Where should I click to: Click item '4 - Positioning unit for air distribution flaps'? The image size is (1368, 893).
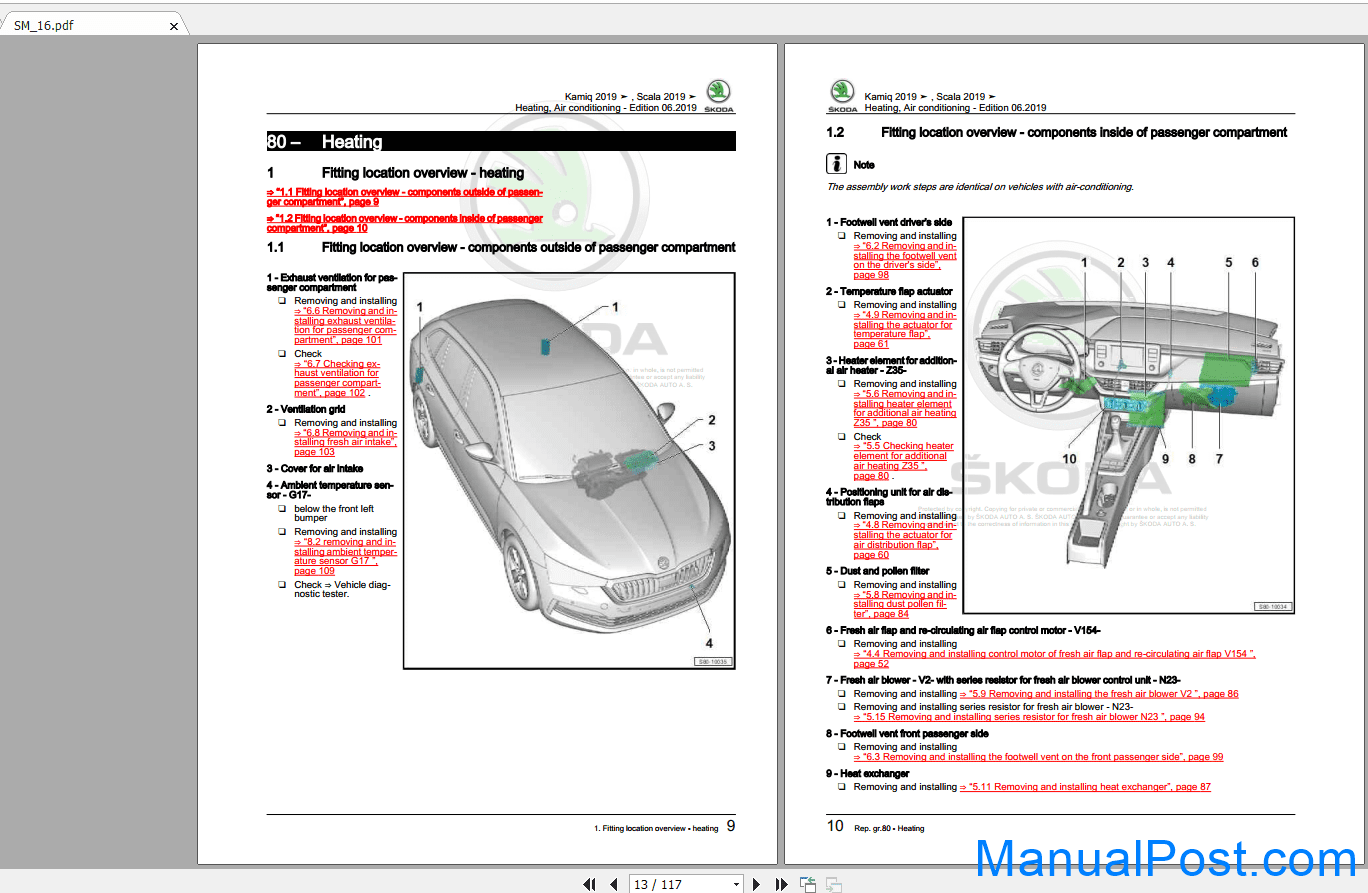(889, 497)
